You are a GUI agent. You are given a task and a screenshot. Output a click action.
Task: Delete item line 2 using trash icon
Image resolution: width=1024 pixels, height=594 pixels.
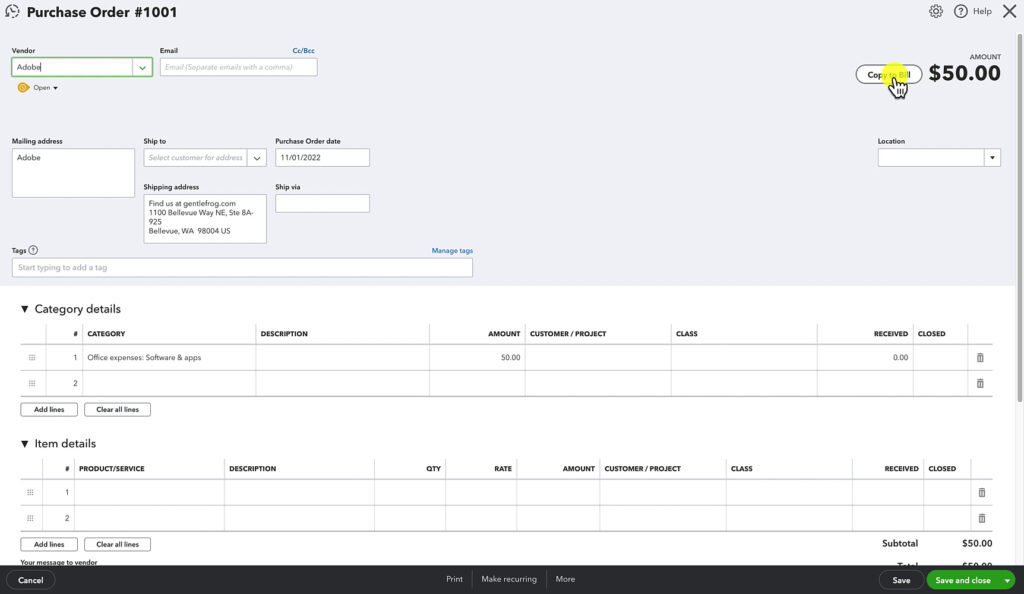(981, 518)
